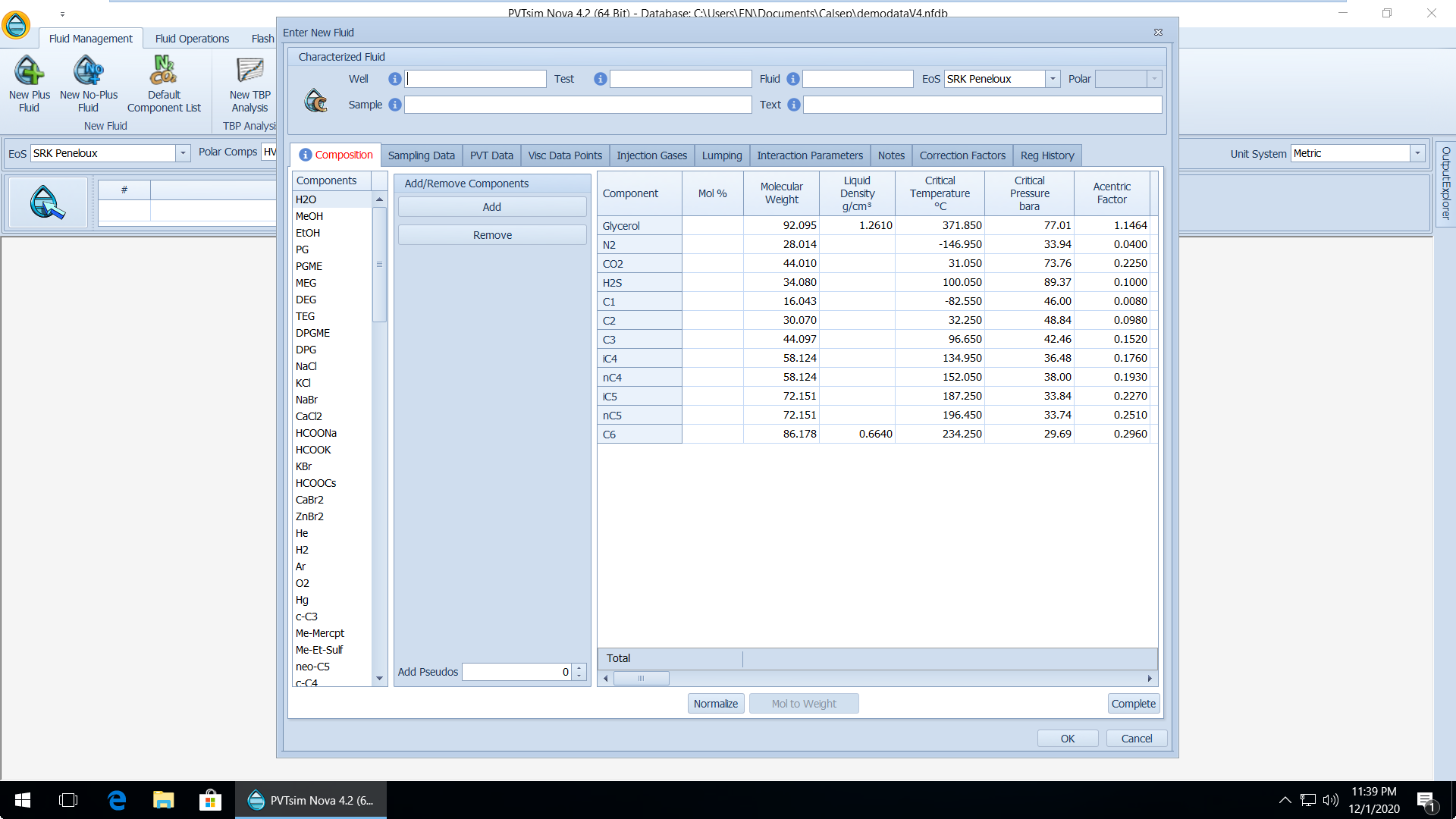1456x819 pixels.
Task: Open the quick access toolbar dropdown
Action: pyautogui.click(x=62, y=14)
